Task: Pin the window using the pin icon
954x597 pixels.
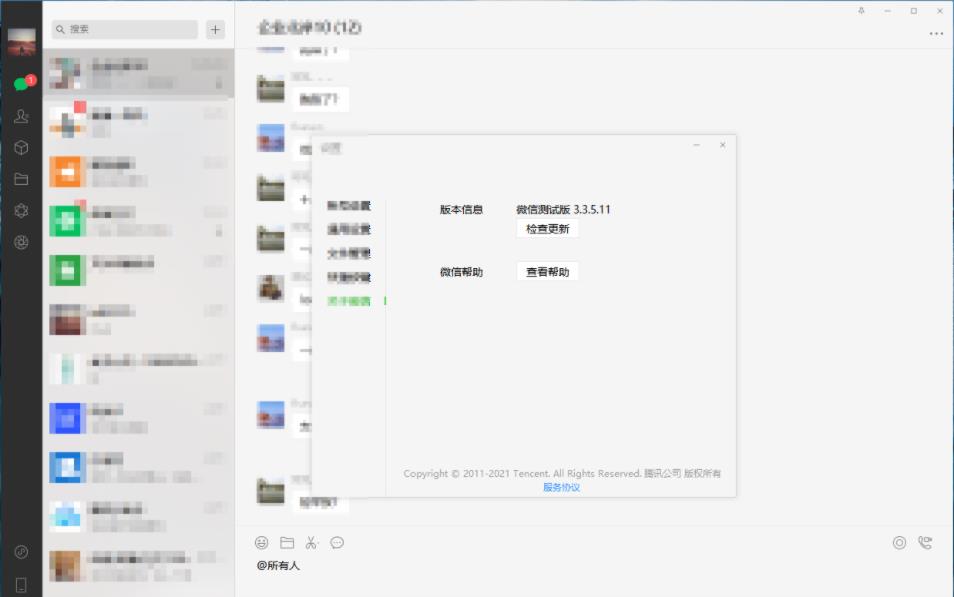Action: click(x=862, y=11)
